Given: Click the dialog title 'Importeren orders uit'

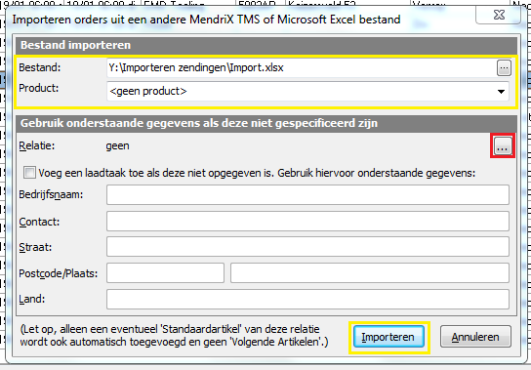Looking at the screenshot, I should coord(206,20).
